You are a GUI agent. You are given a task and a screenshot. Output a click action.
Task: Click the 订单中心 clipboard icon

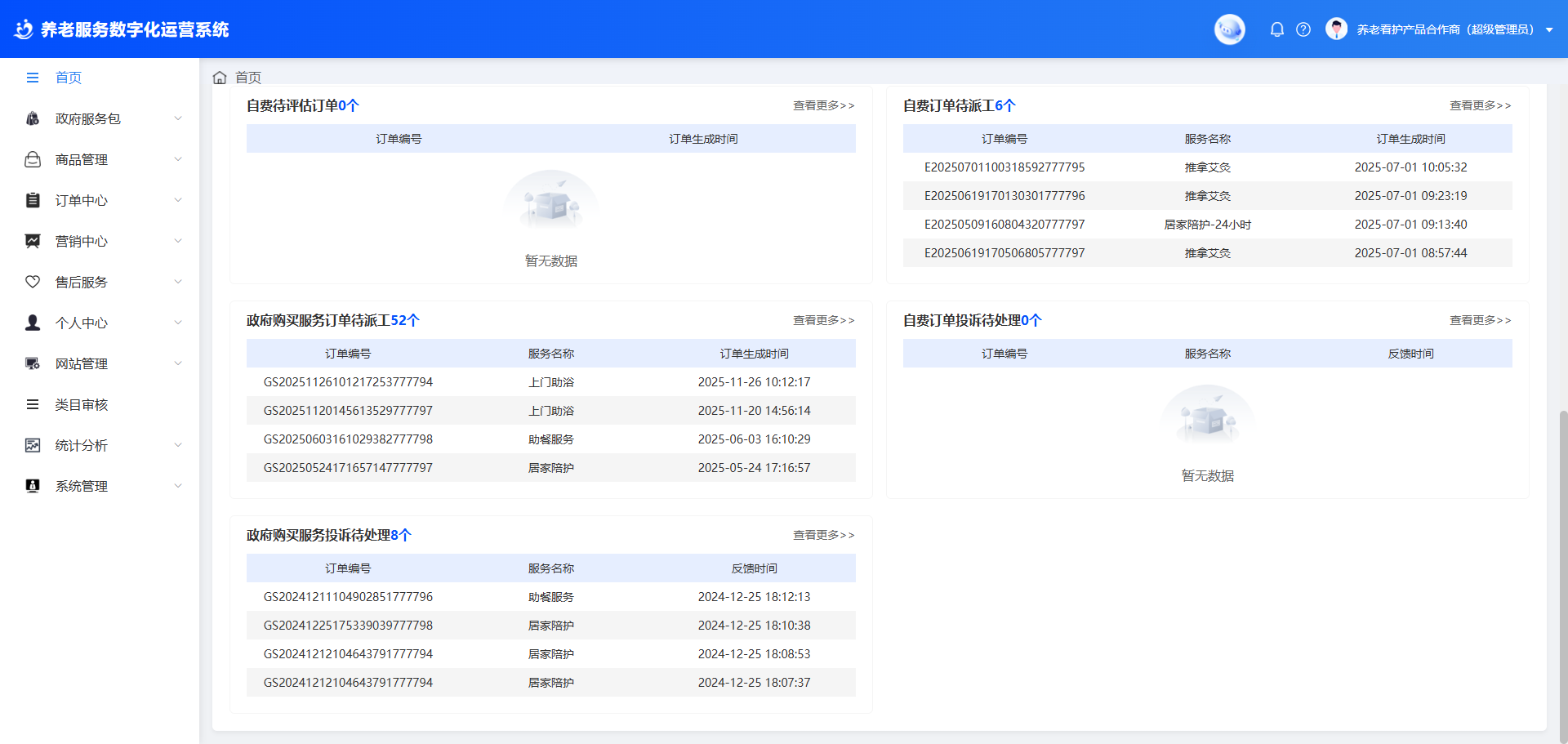(x=33, y=200)
